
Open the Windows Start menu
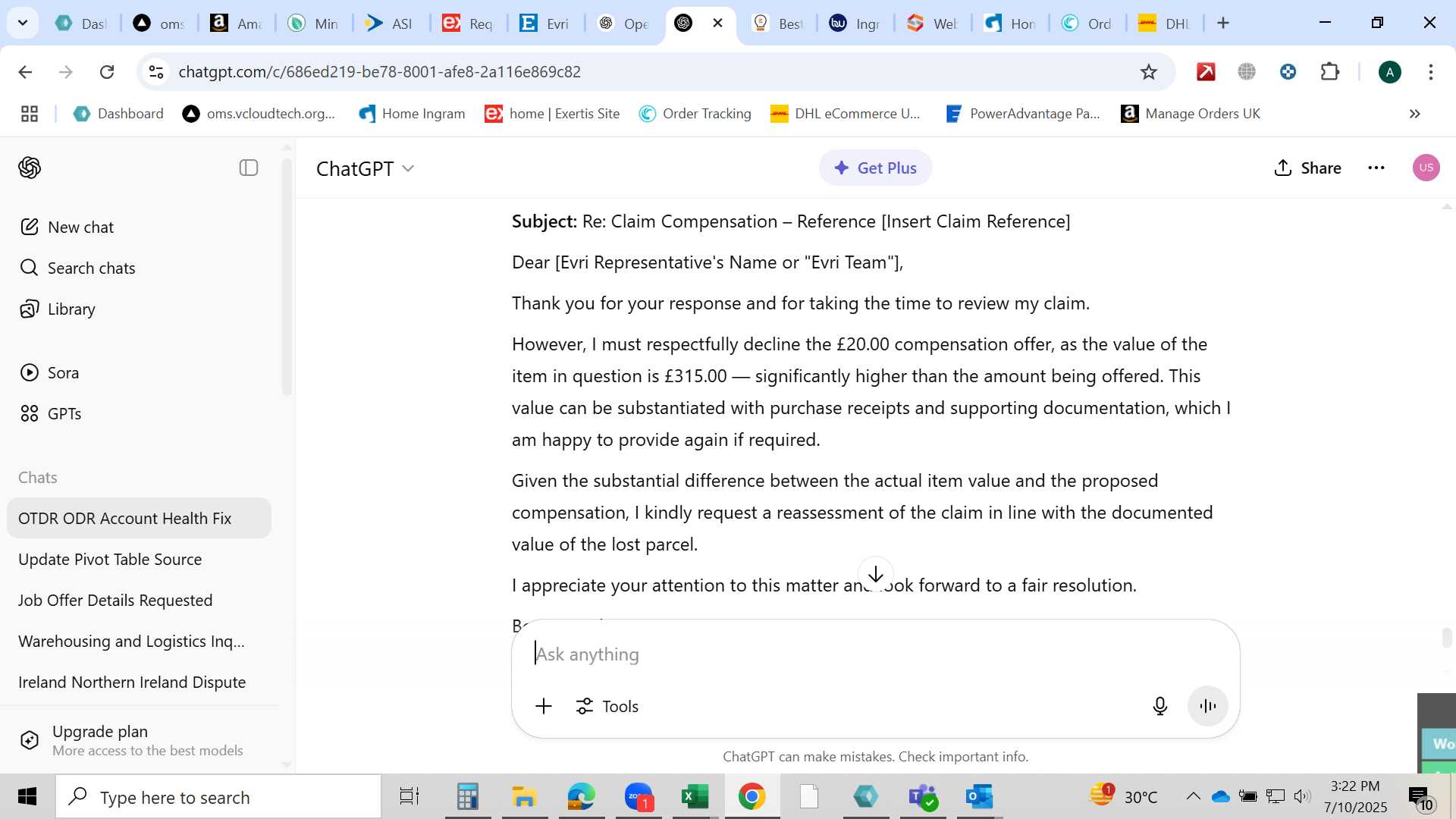(x=27, y=796)
